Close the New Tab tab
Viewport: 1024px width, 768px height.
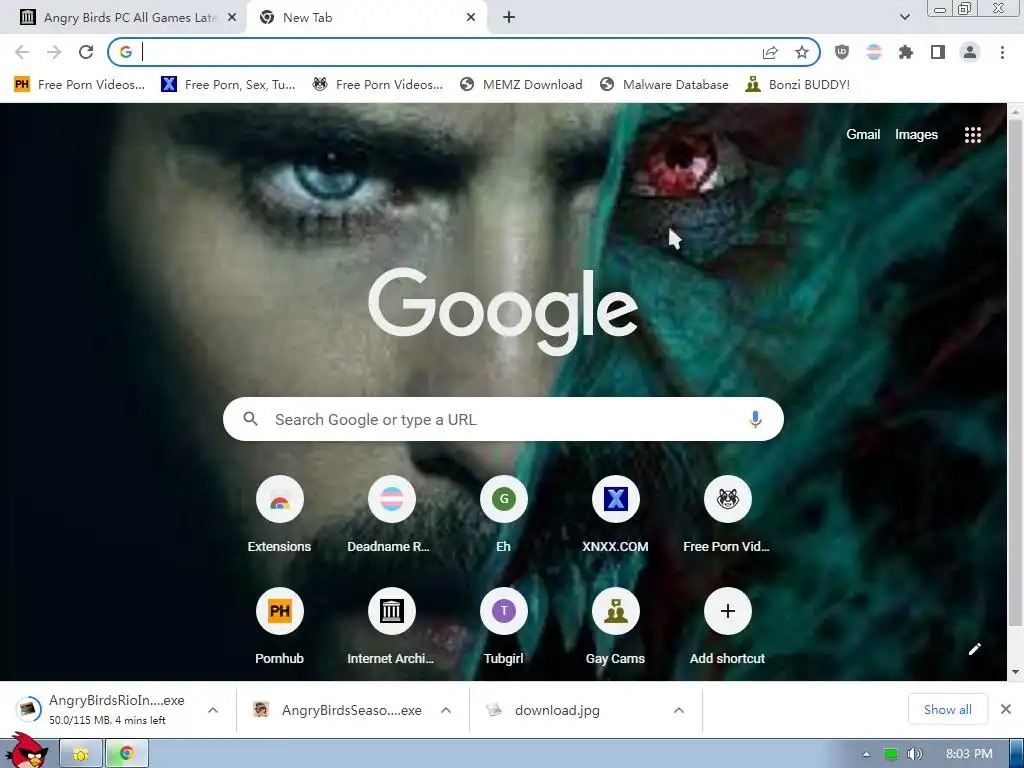pyautogui.click(x=471, y=18)
